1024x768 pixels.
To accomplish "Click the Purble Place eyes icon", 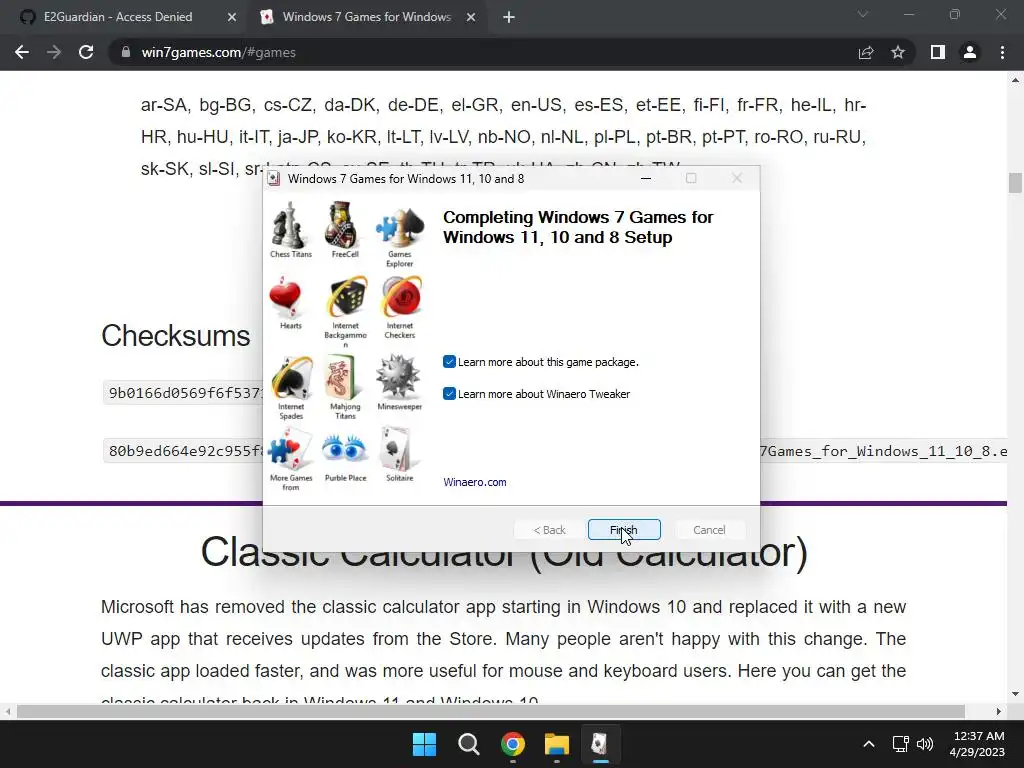I will 344,449.
